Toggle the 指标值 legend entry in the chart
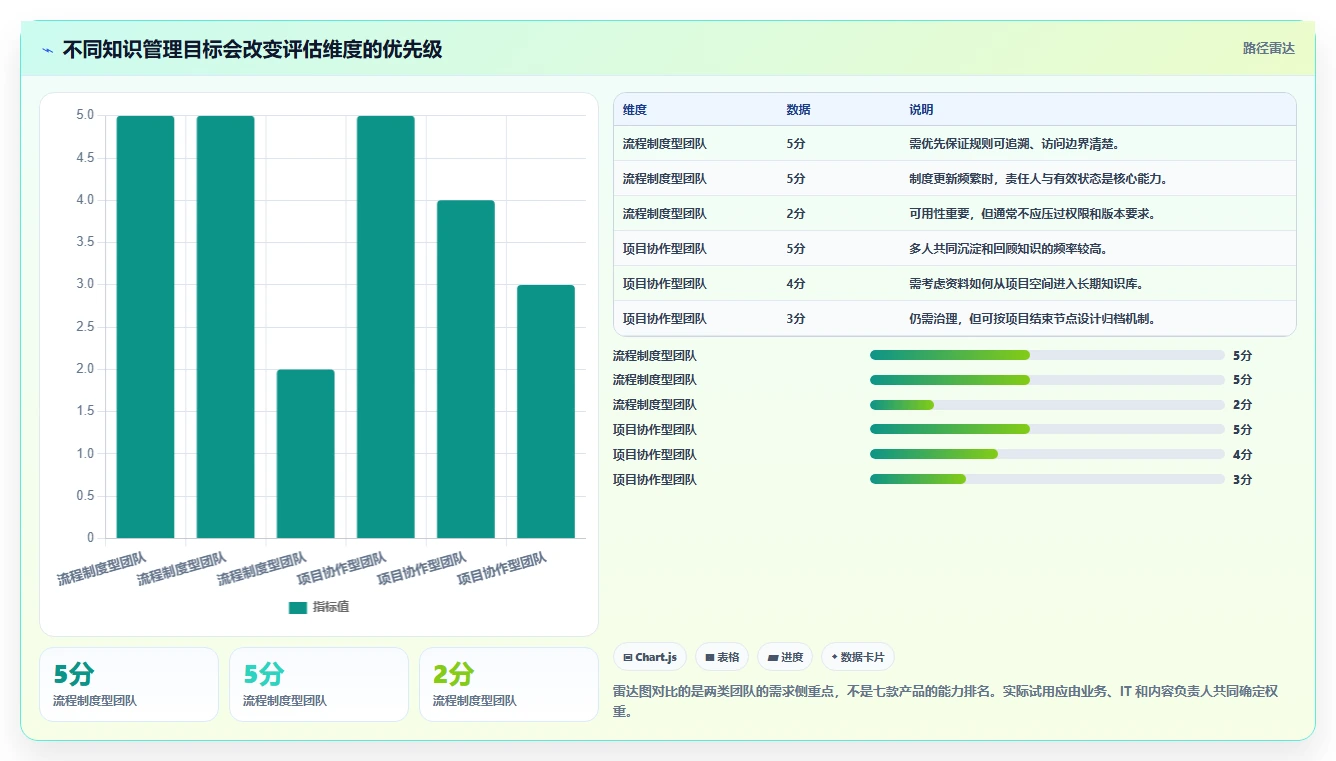 coord(319,607)
